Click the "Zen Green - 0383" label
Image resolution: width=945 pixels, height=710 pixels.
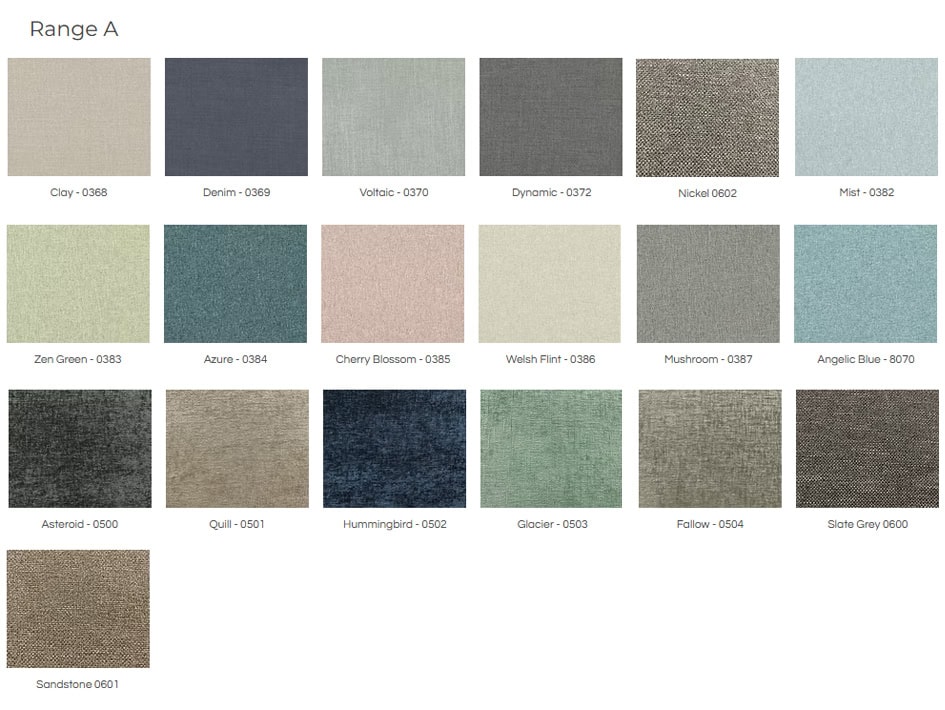coord(78,359)
